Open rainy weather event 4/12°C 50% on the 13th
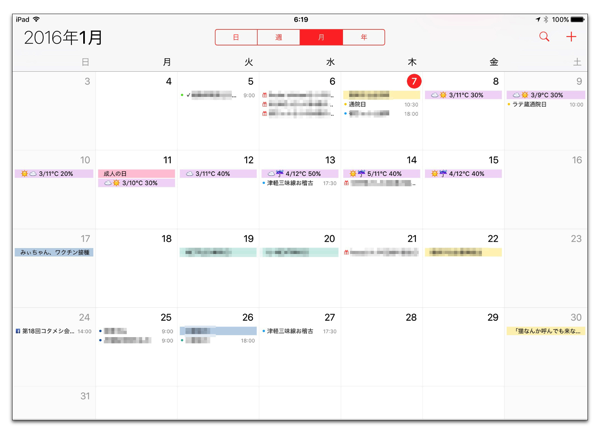This screenshot has width=600, height=434. (x=300, y=174)
